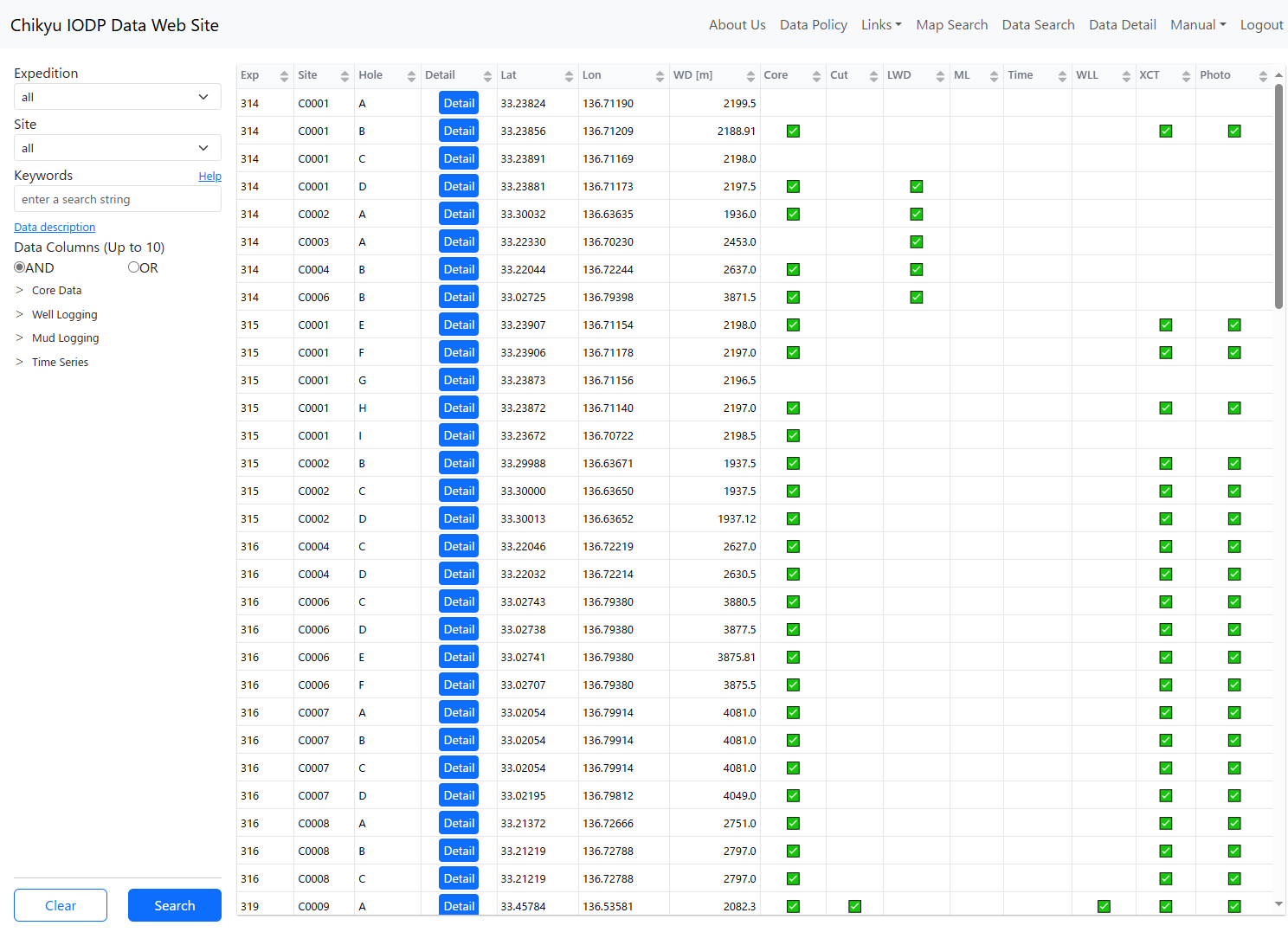Click the latitude cell 33.45784
Image resolution: width=1288 pixels, height=932 pixels.
tap(523, 906)
